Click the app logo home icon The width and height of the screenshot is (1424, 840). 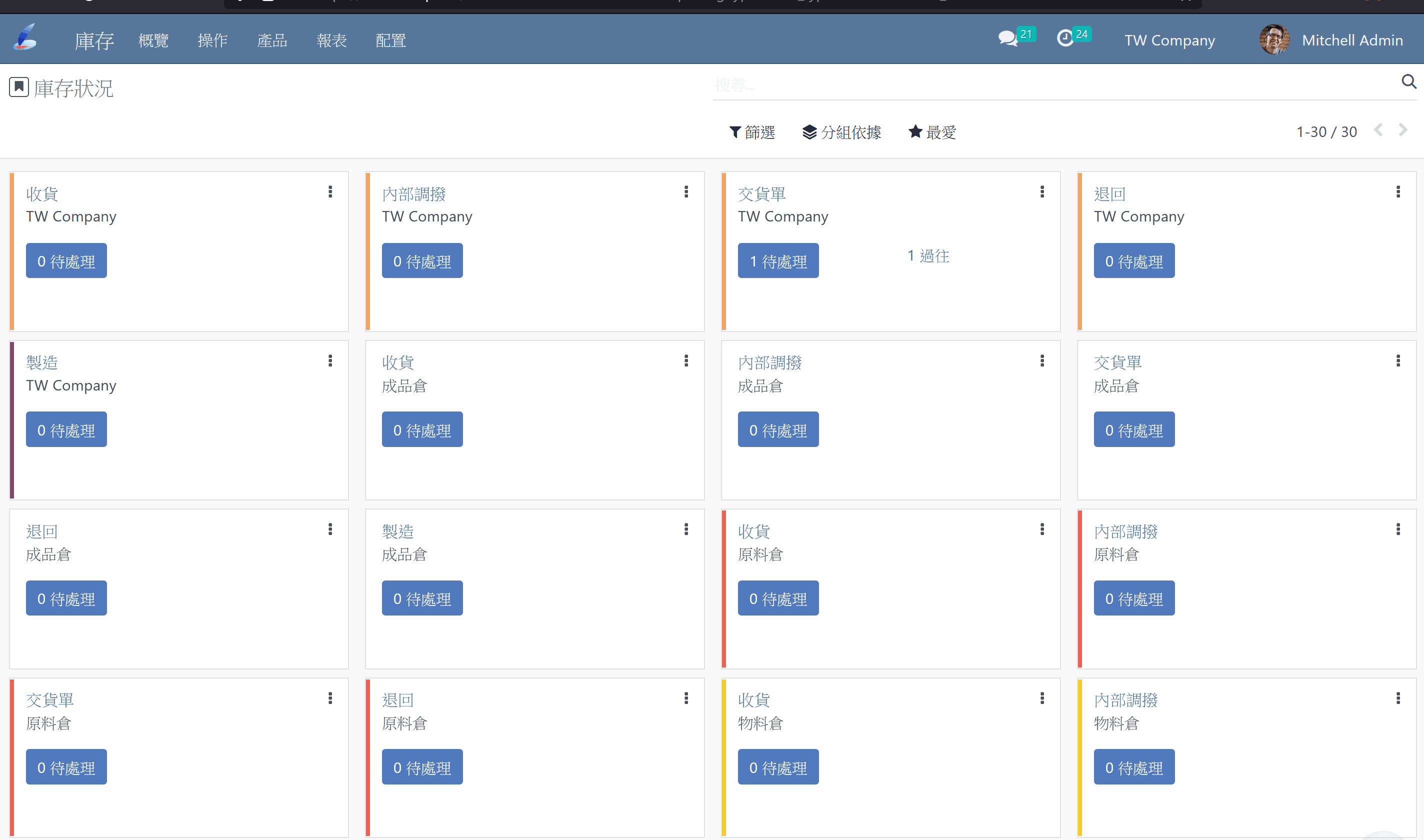(x=25, y=38)
